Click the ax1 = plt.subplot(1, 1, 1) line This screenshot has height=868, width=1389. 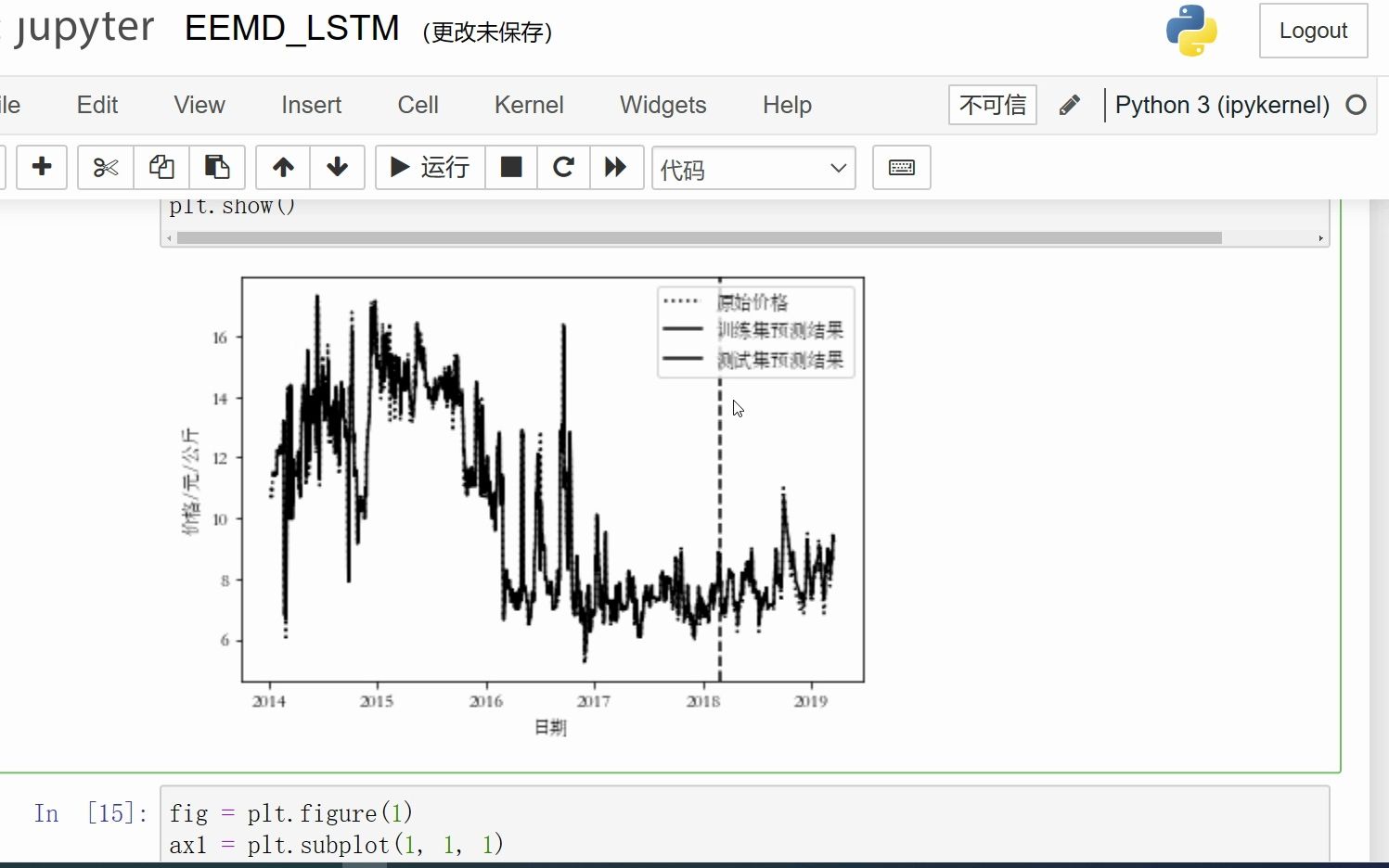click(x=337, y=845)
